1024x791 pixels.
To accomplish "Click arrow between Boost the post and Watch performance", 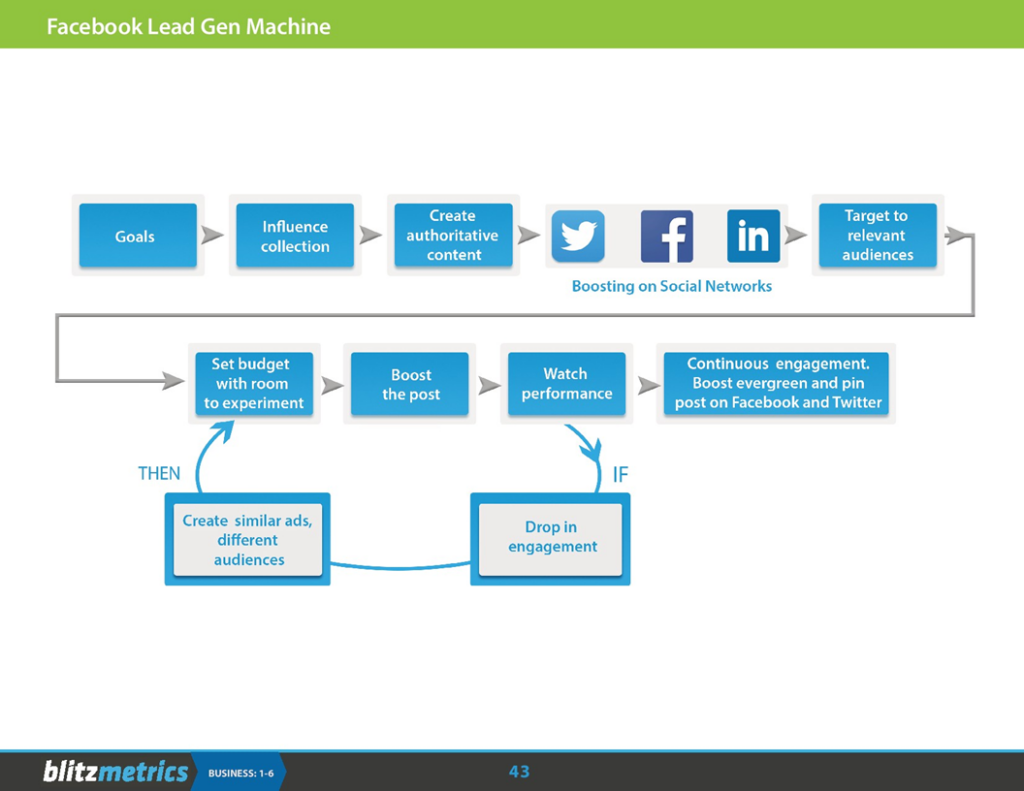I will click(x=489, y=384).
